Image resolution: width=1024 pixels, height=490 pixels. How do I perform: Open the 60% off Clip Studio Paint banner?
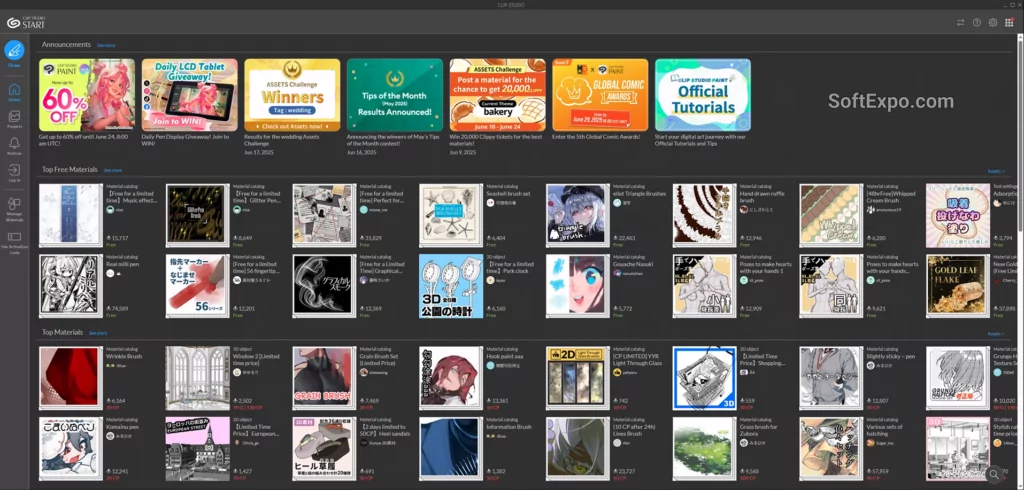86,94
